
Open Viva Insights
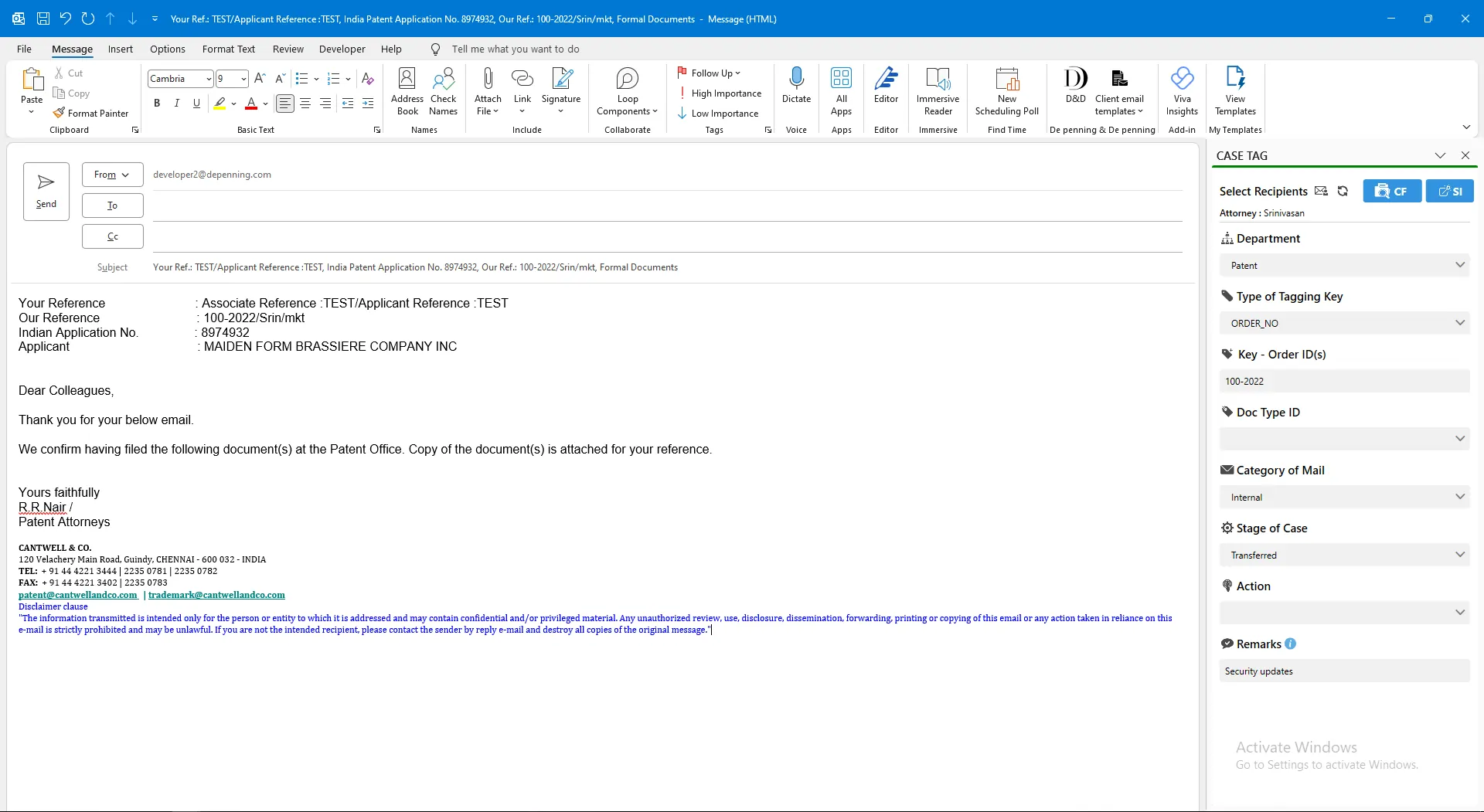coord(1182,92)
